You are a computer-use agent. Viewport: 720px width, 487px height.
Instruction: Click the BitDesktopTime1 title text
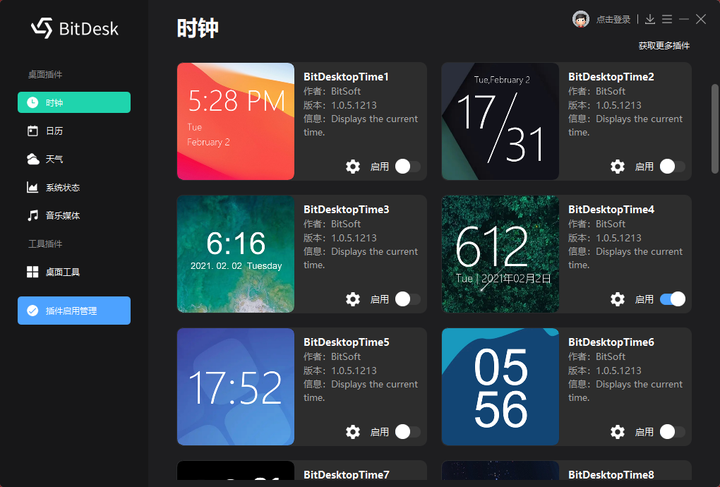coord(346,77)
